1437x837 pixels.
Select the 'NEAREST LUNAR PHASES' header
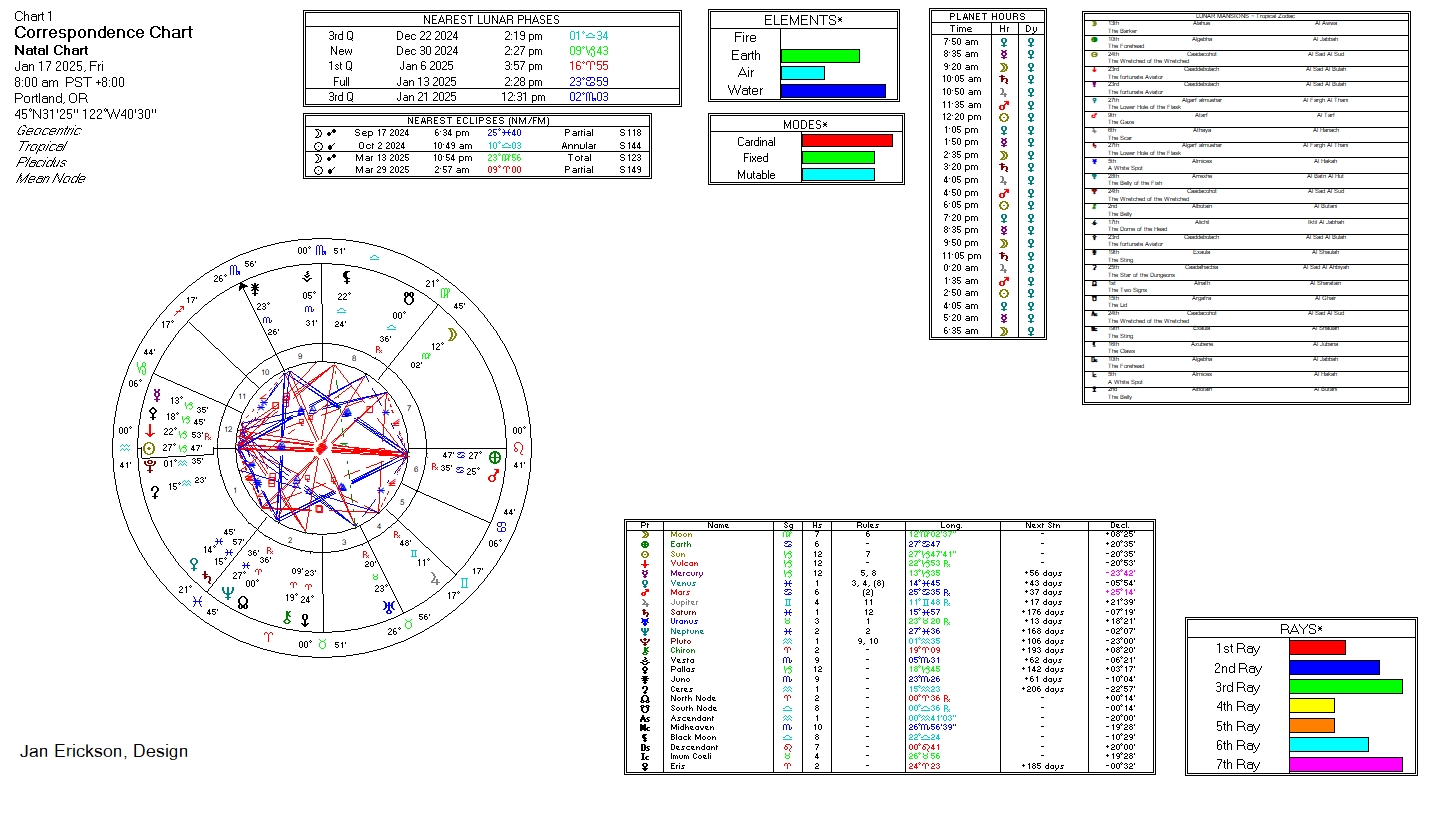tap(491, 20)
